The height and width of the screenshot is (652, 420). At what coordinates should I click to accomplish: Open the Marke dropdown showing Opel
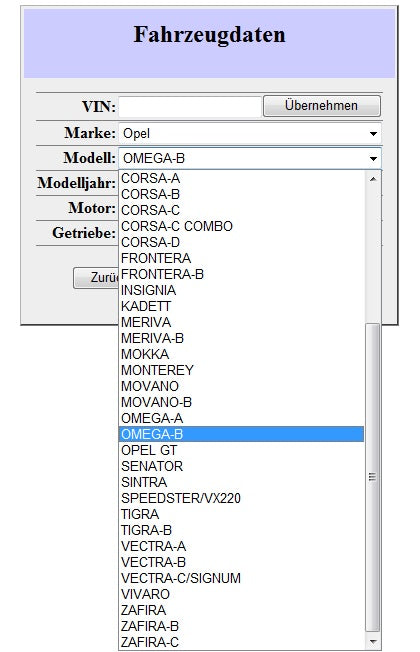pyautogui.click(x=250, y=133)
